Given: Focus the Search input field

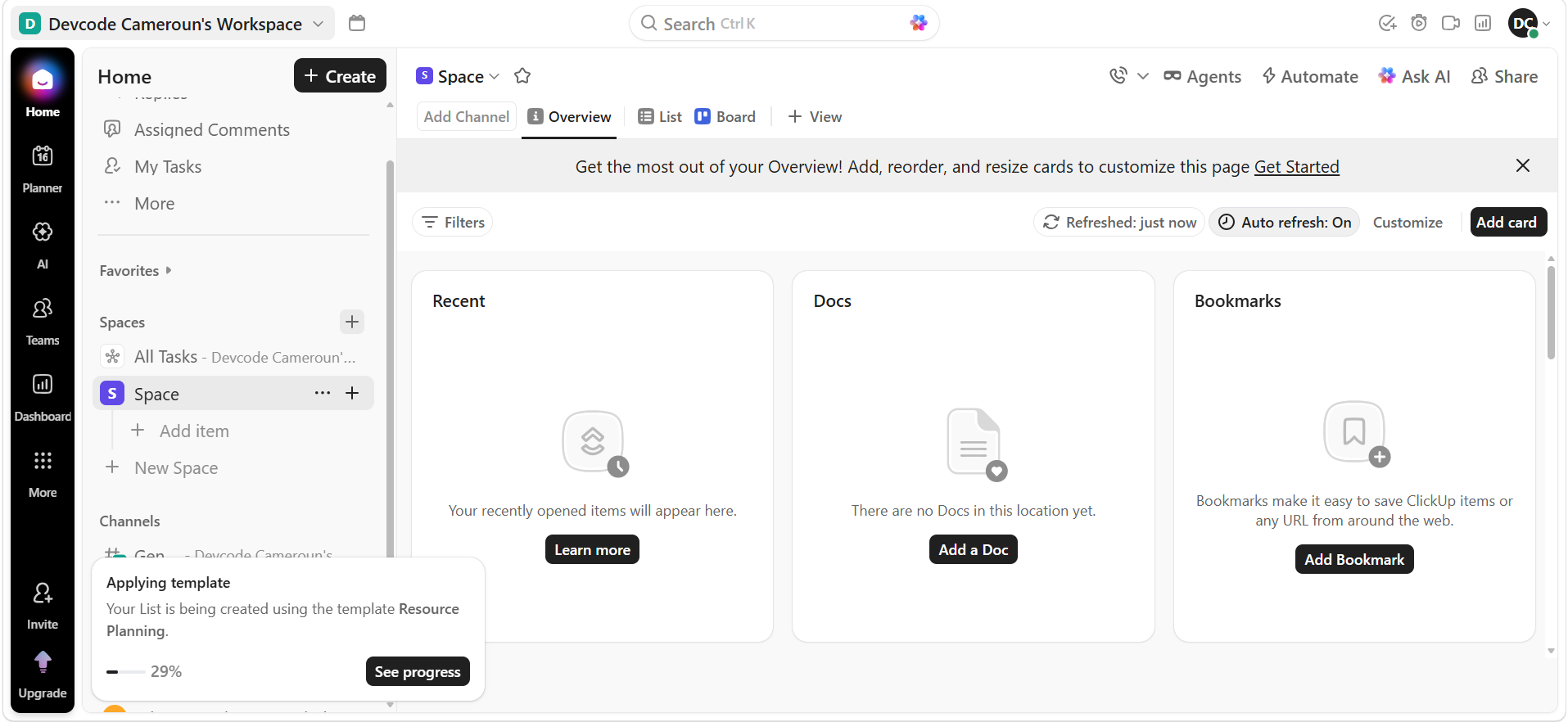Looking at the screenshot, I should coord(784,23).
